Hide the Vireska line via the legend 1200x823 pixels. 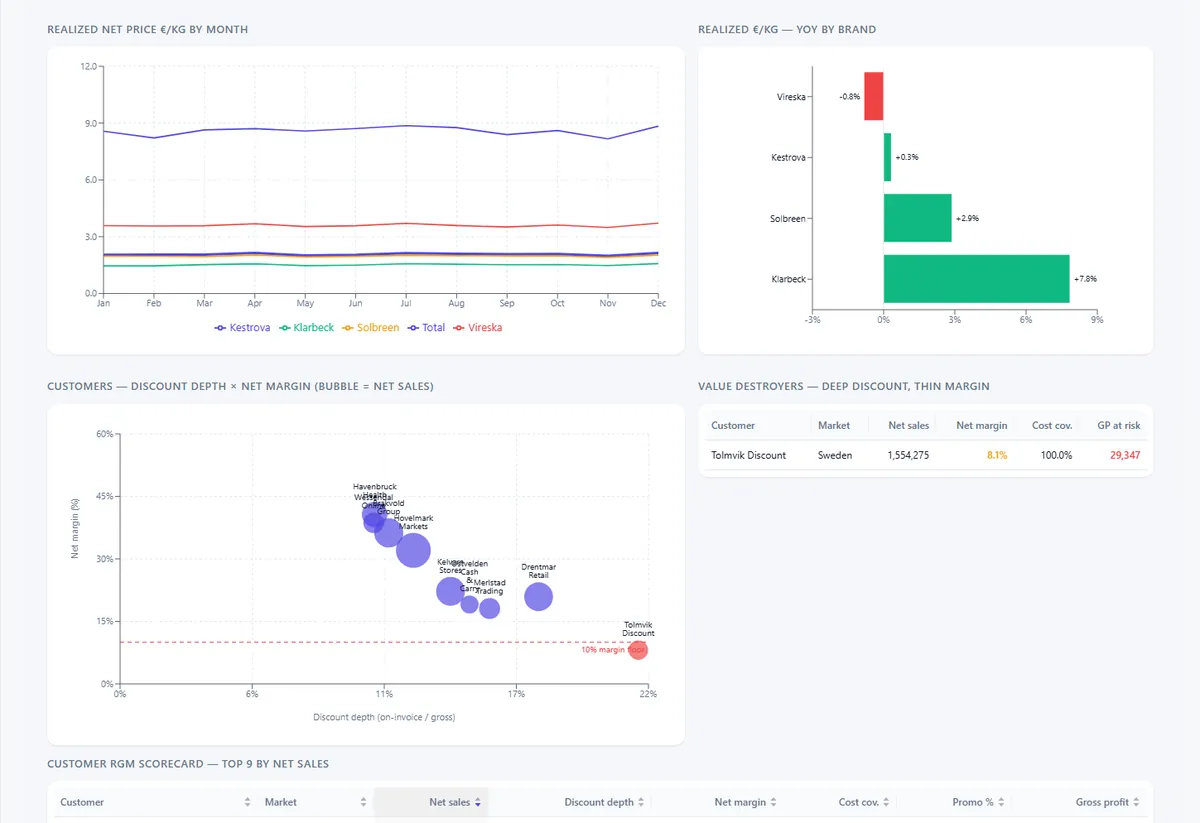[x=478, y=328]
